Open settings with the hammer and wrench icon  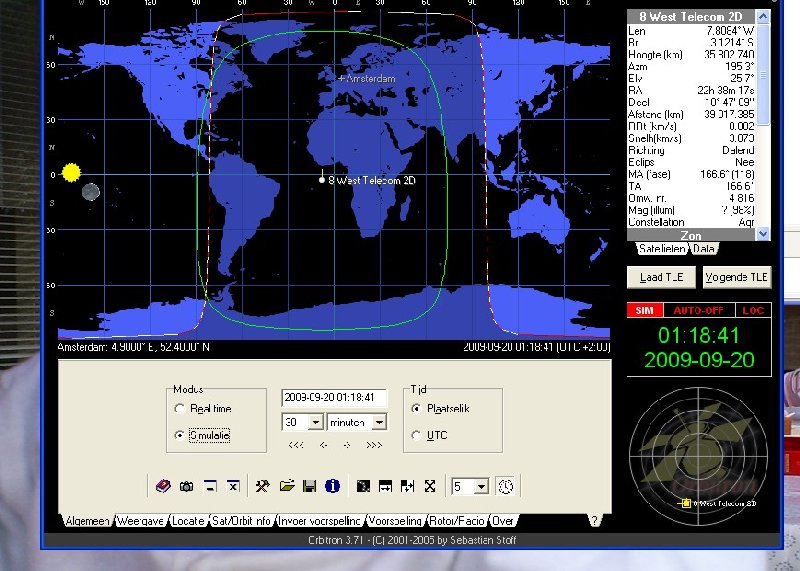pyautogui.click(x=262, y=486)
